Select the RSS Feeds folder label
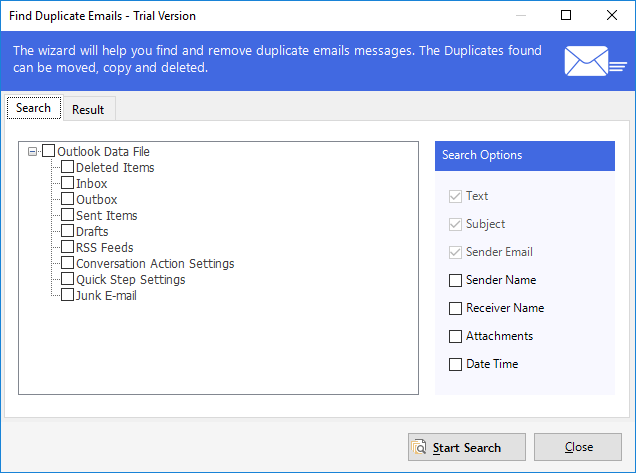Image resolution: width=636 pixels, height=473 pixels. (105, 247)
